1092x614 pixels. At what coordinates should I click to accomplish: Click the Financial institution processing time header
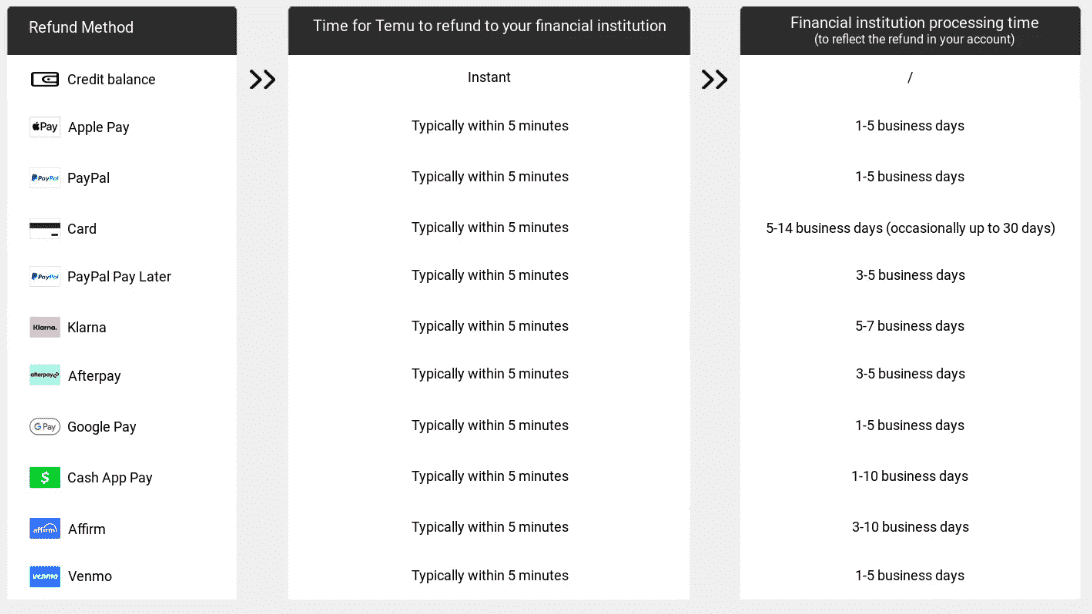(914, 30)
